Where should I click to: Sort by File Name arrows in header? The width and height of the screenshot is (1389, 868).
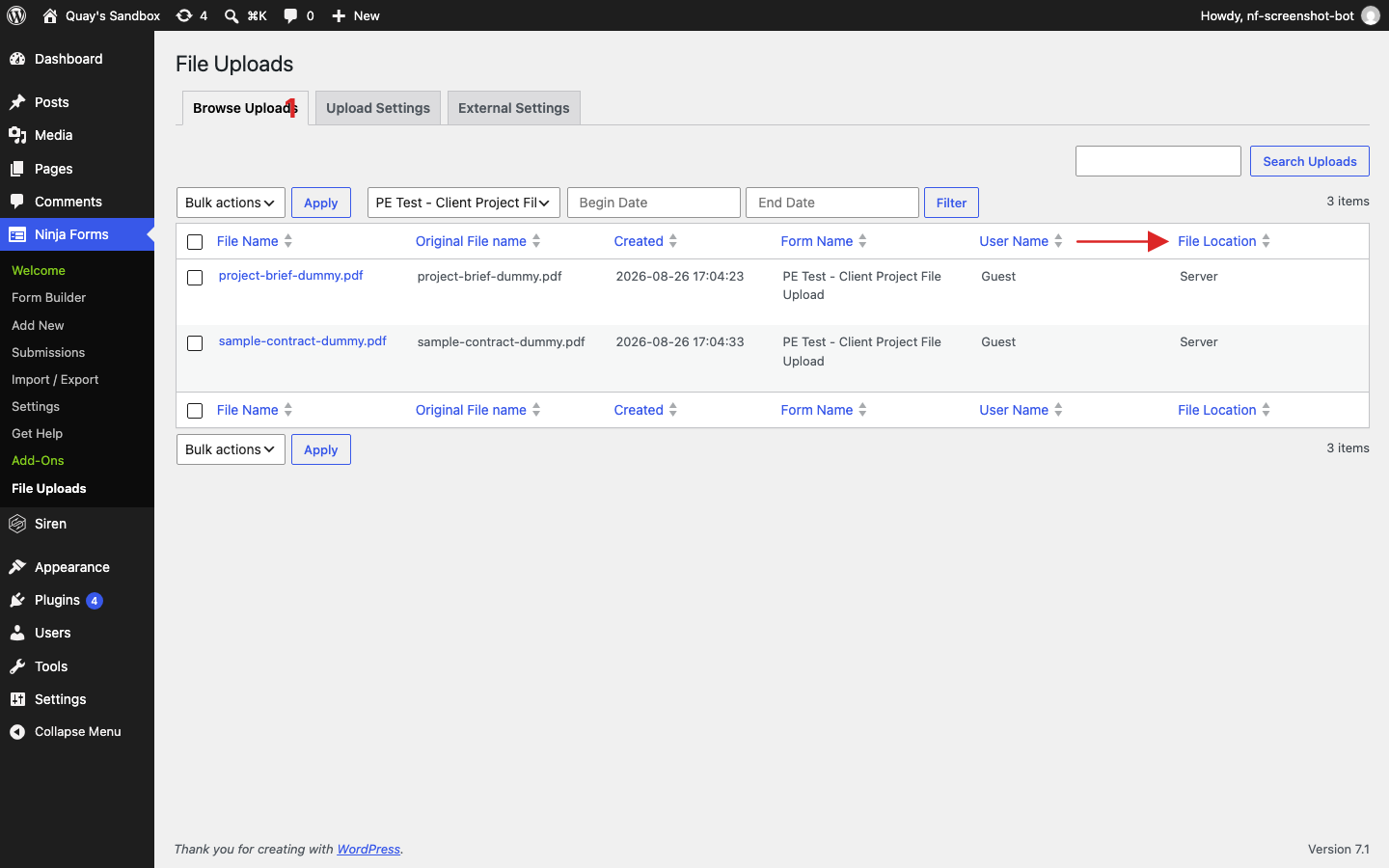(288, 241)
